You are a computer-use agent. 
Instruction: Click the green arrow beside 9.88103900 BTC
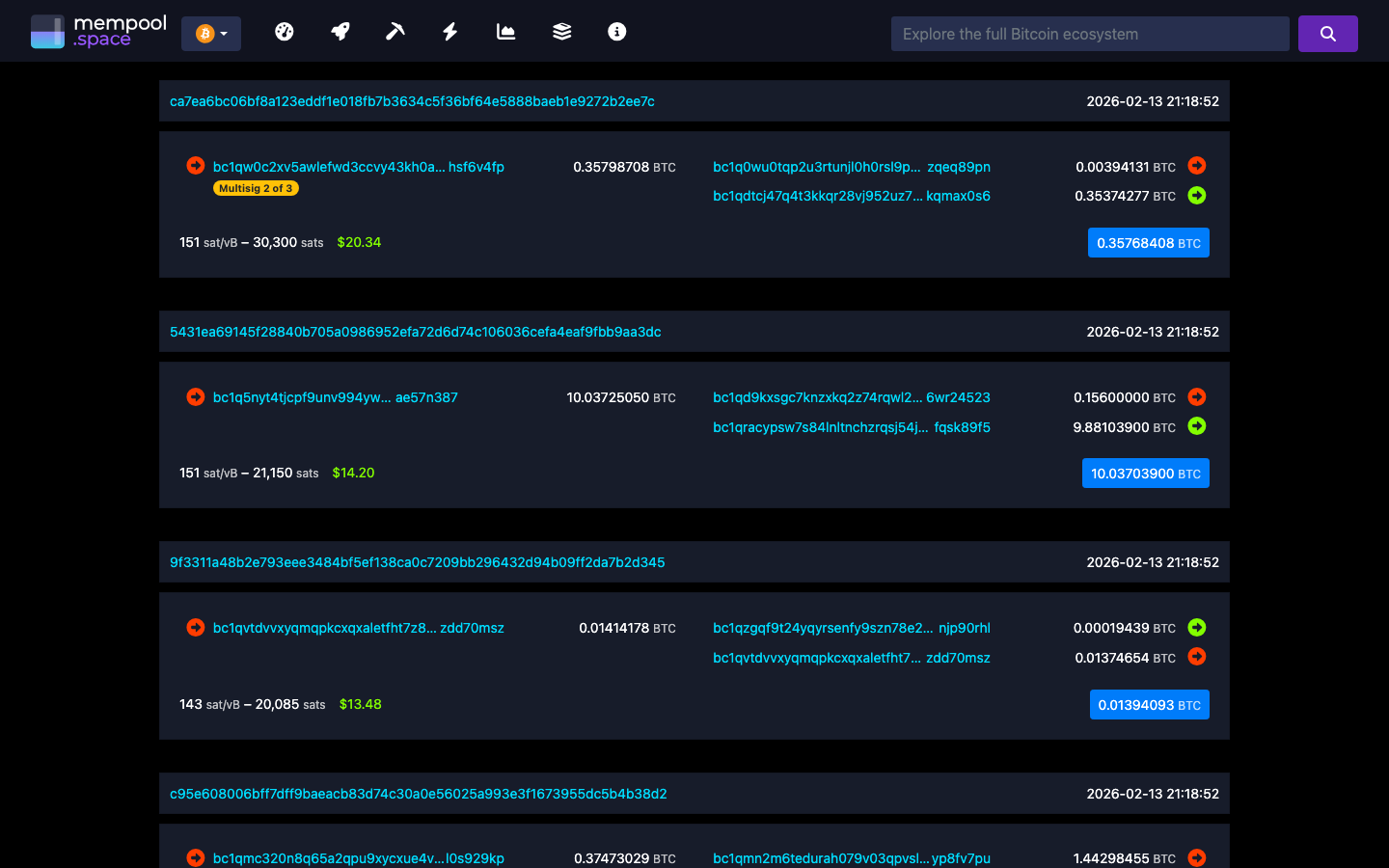point(1196,426)
